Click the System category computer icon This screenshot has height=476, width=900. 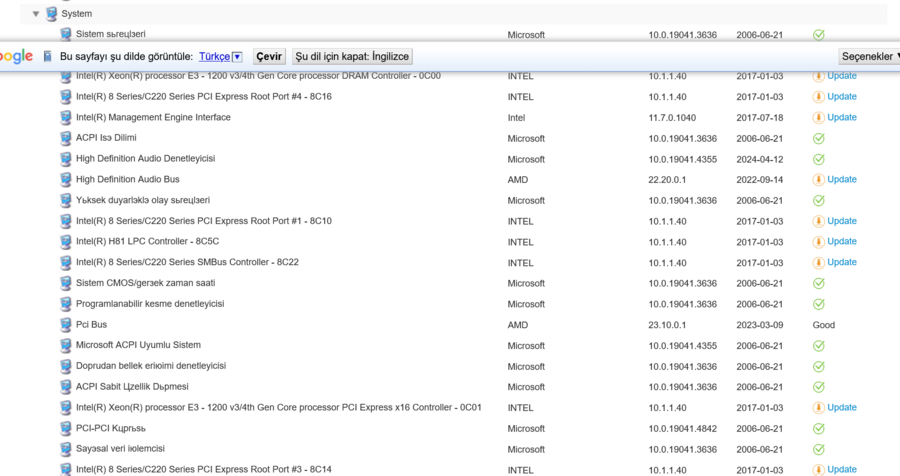pos(52,14)
